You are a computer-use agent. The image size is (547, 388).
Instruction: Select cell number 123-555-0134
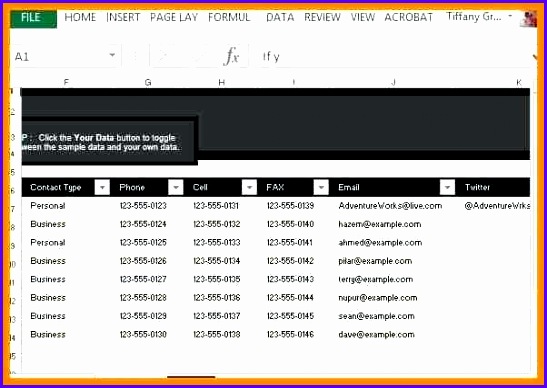(217, 261)
